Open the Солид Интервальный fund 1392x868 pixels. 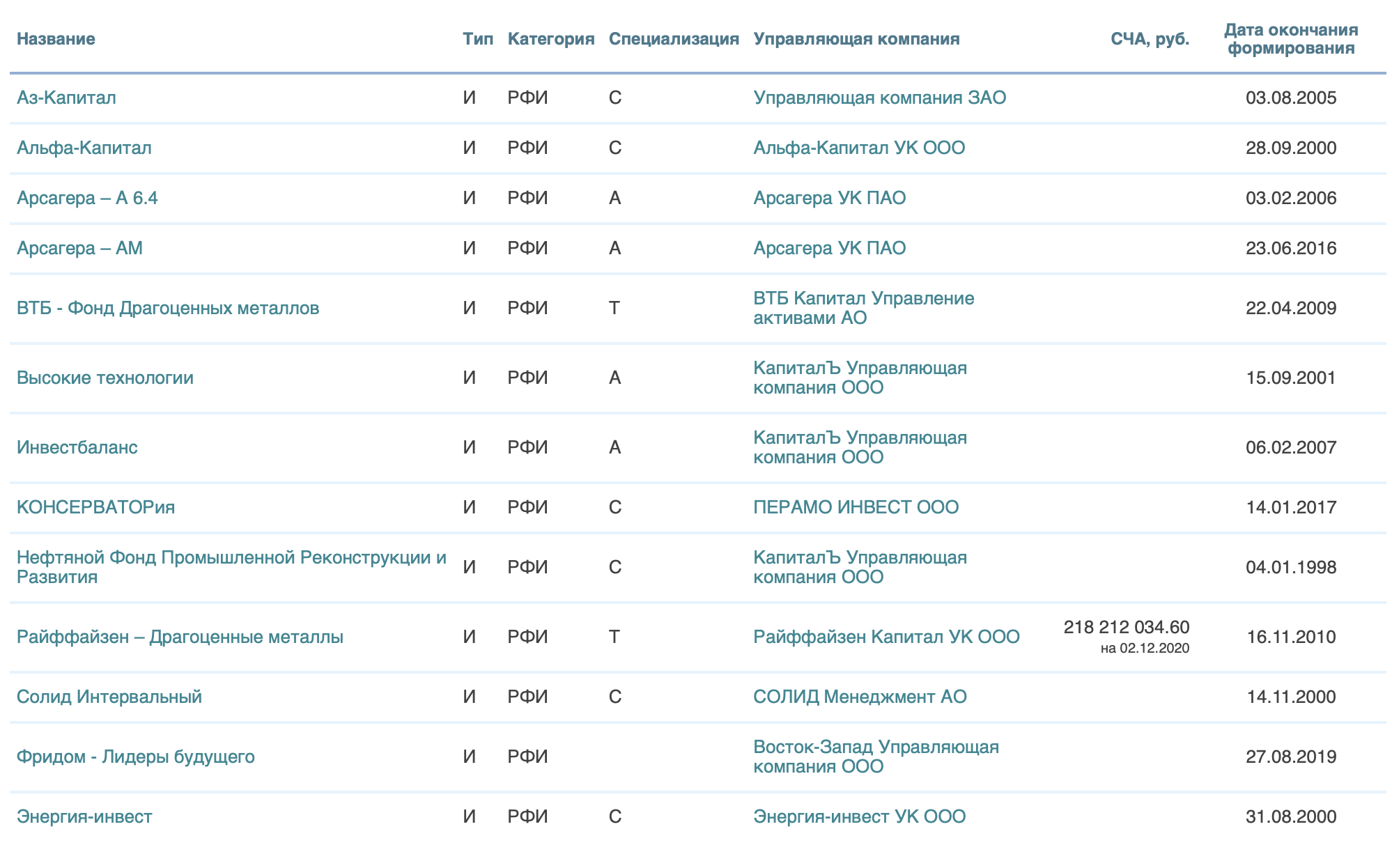(109, 697)
